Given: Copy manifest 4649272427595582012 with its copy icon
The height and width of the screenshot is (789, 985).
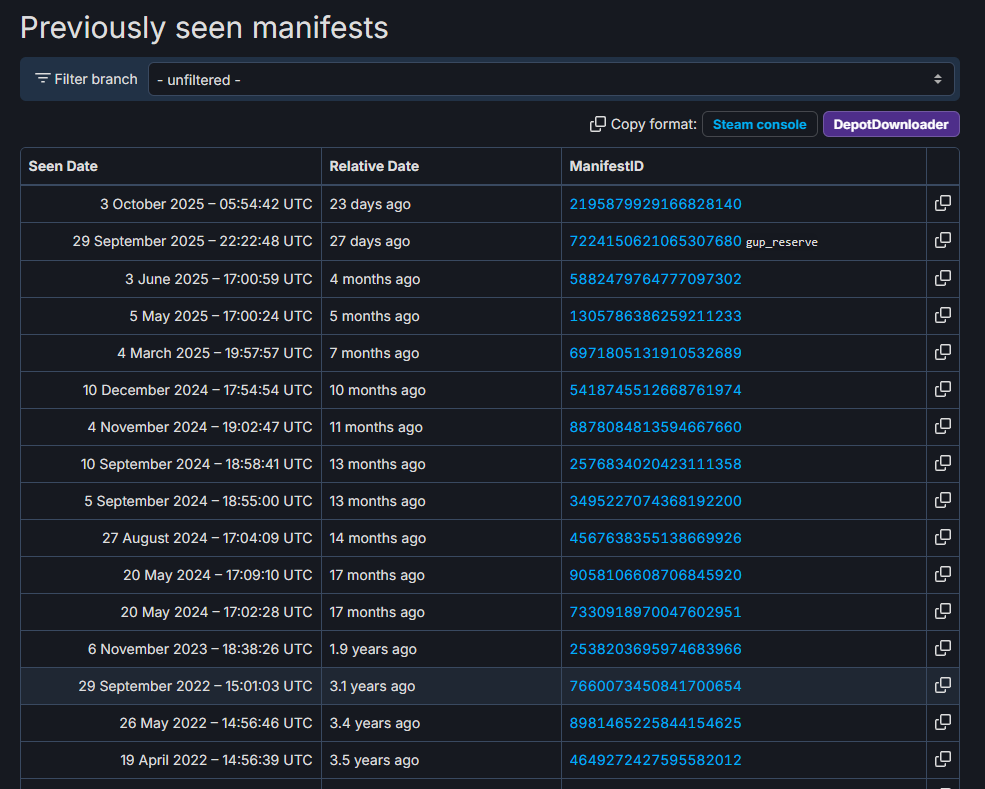Looking at the screenshot, I should (x=942, y=760).
